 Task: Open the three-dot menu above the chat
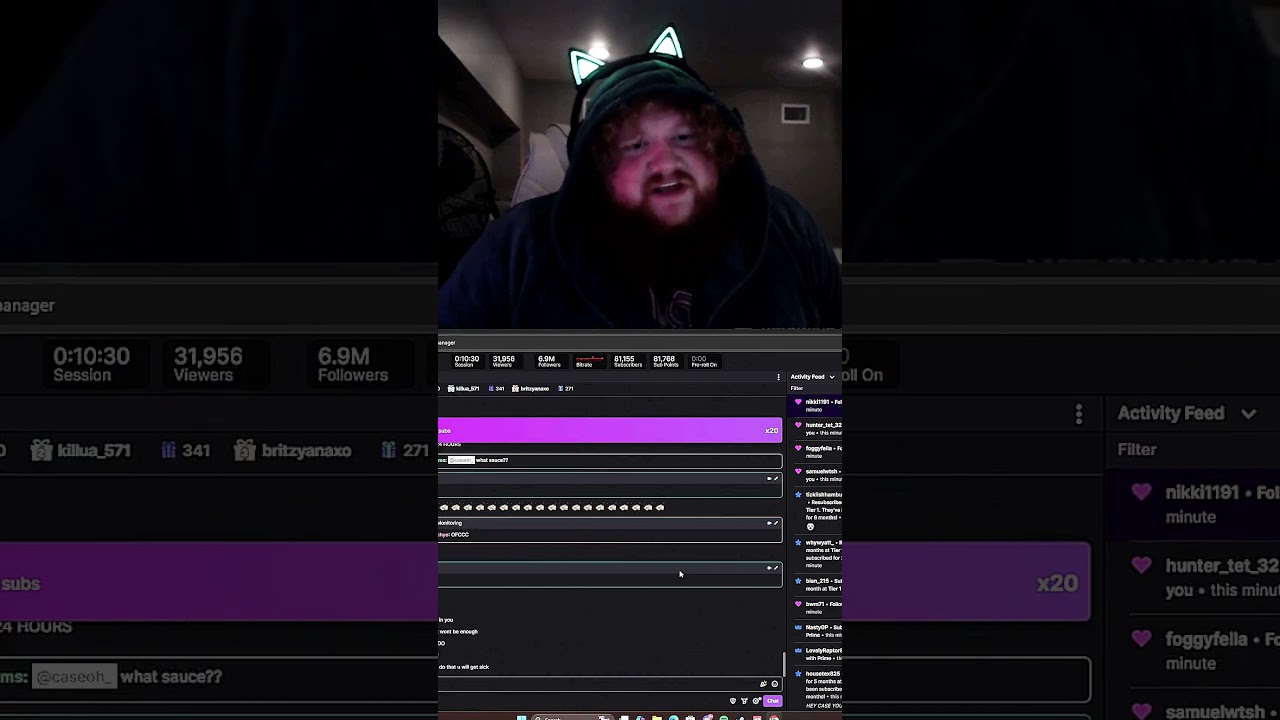tap(778, 377)
